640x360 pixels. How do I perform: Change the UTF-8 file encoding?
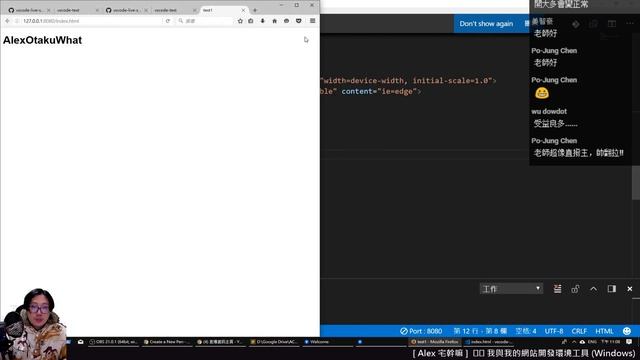pyautogui.click(x=554, y=331)
